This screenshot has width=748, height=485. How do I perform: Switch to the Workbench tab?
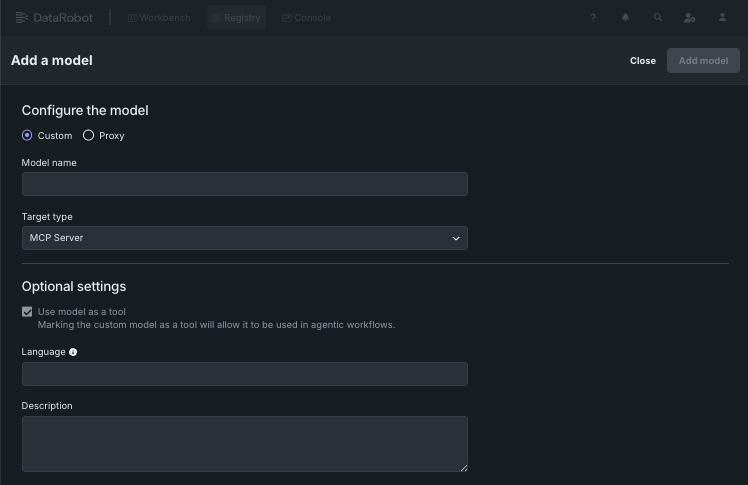159,17
